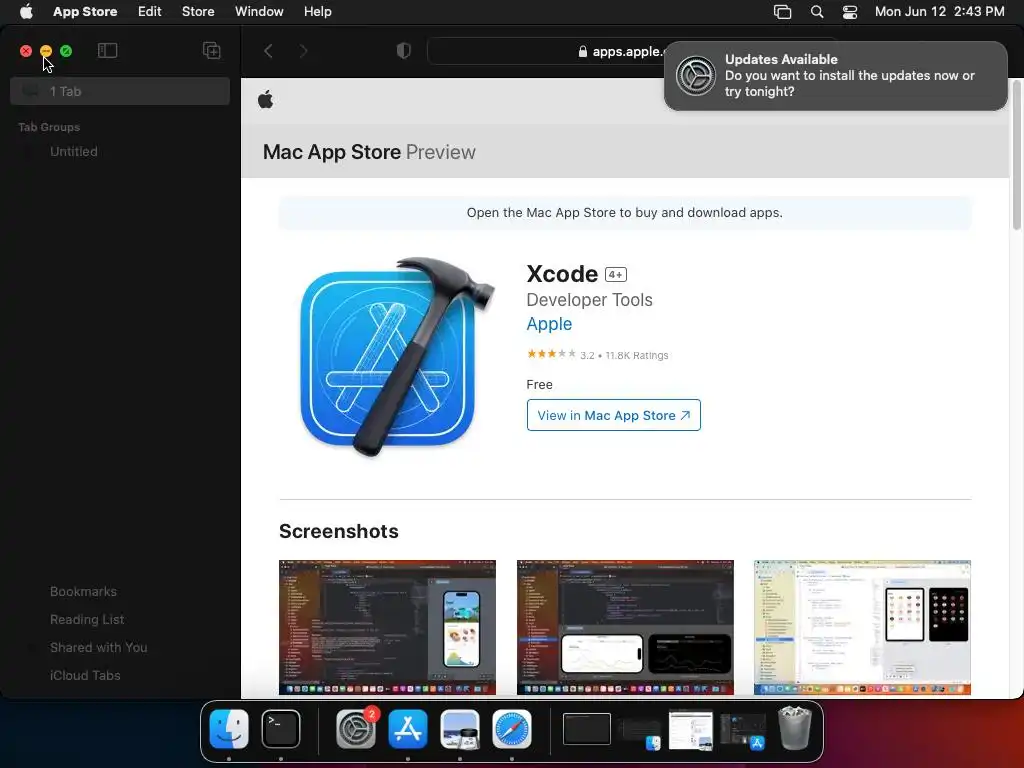1024x768 pixels.
Task: Open Preview app in the Dock
Action: [460, 729]
